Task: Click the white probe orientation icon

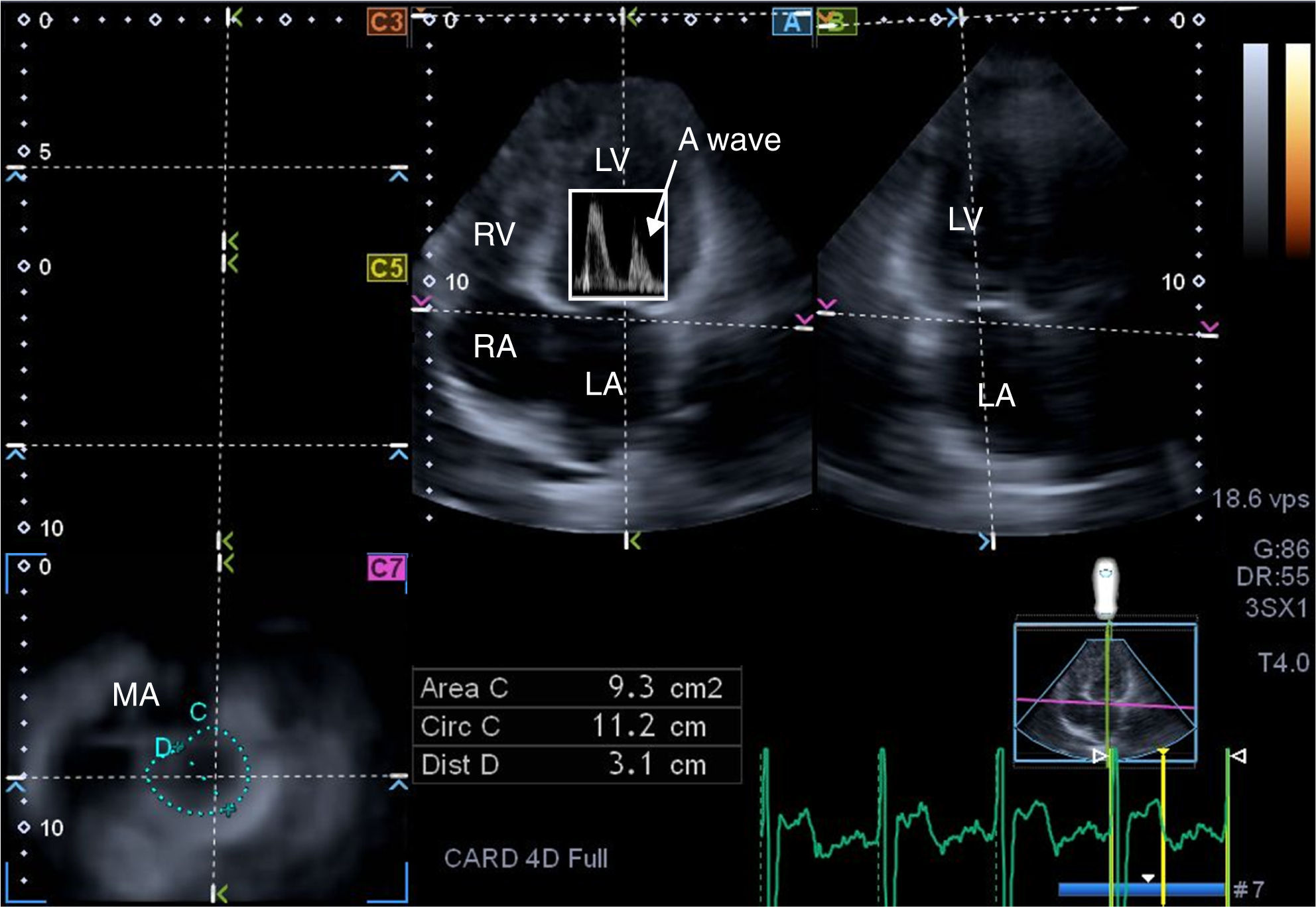Action: [1106, 588]
